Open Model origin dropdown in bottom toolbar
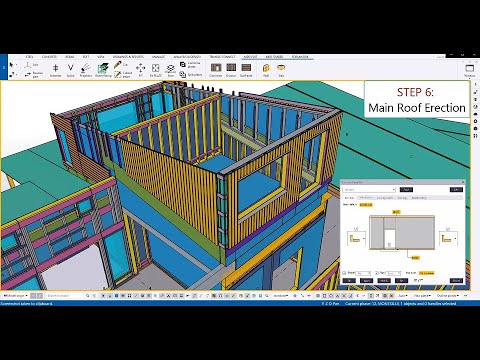480x360 pixels. tap(15, 296)
